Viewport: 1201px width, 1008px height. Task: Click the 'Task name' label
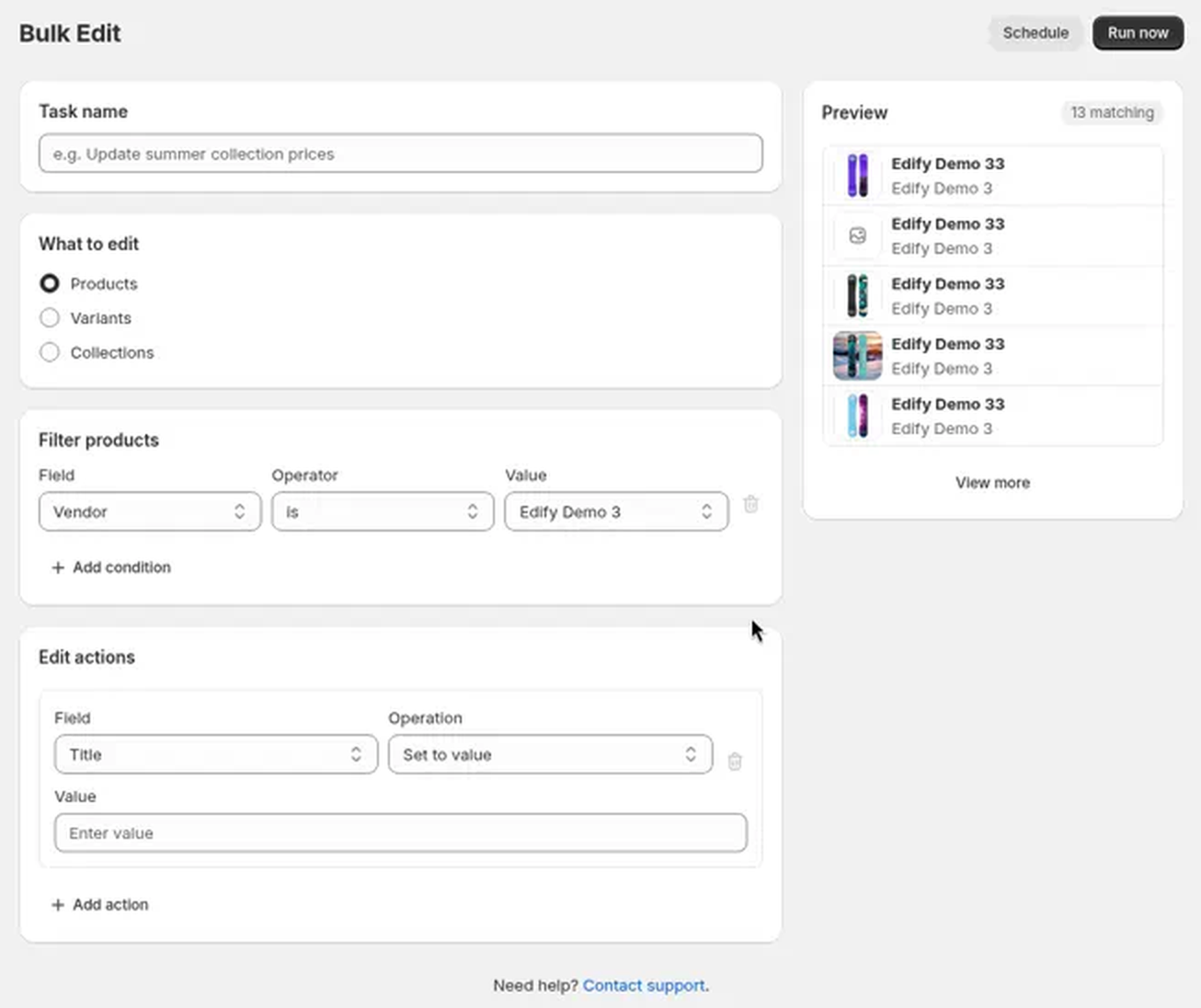click(x=83, y=111)
